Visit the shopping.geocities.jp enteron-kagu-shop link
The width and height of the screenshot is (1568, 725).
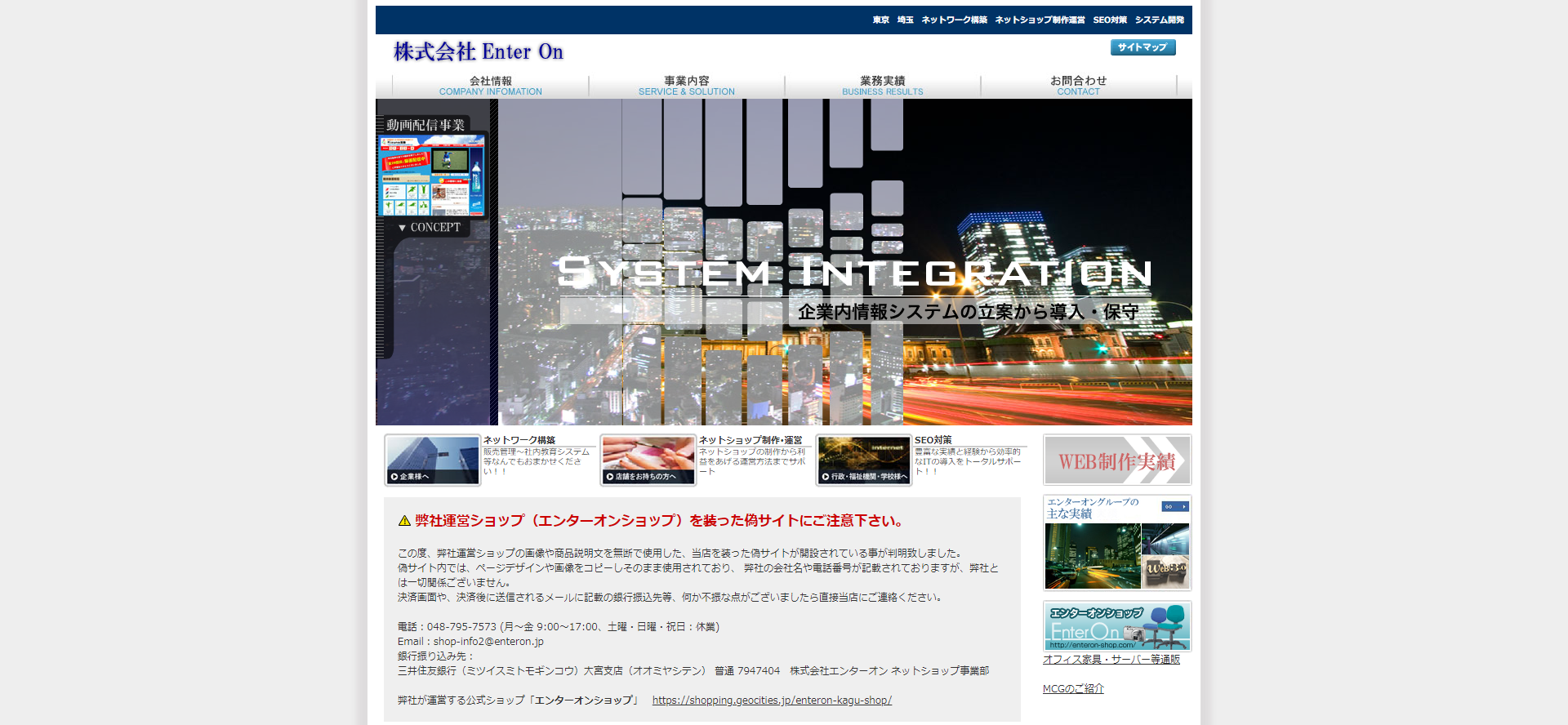[x=772, y=701]
